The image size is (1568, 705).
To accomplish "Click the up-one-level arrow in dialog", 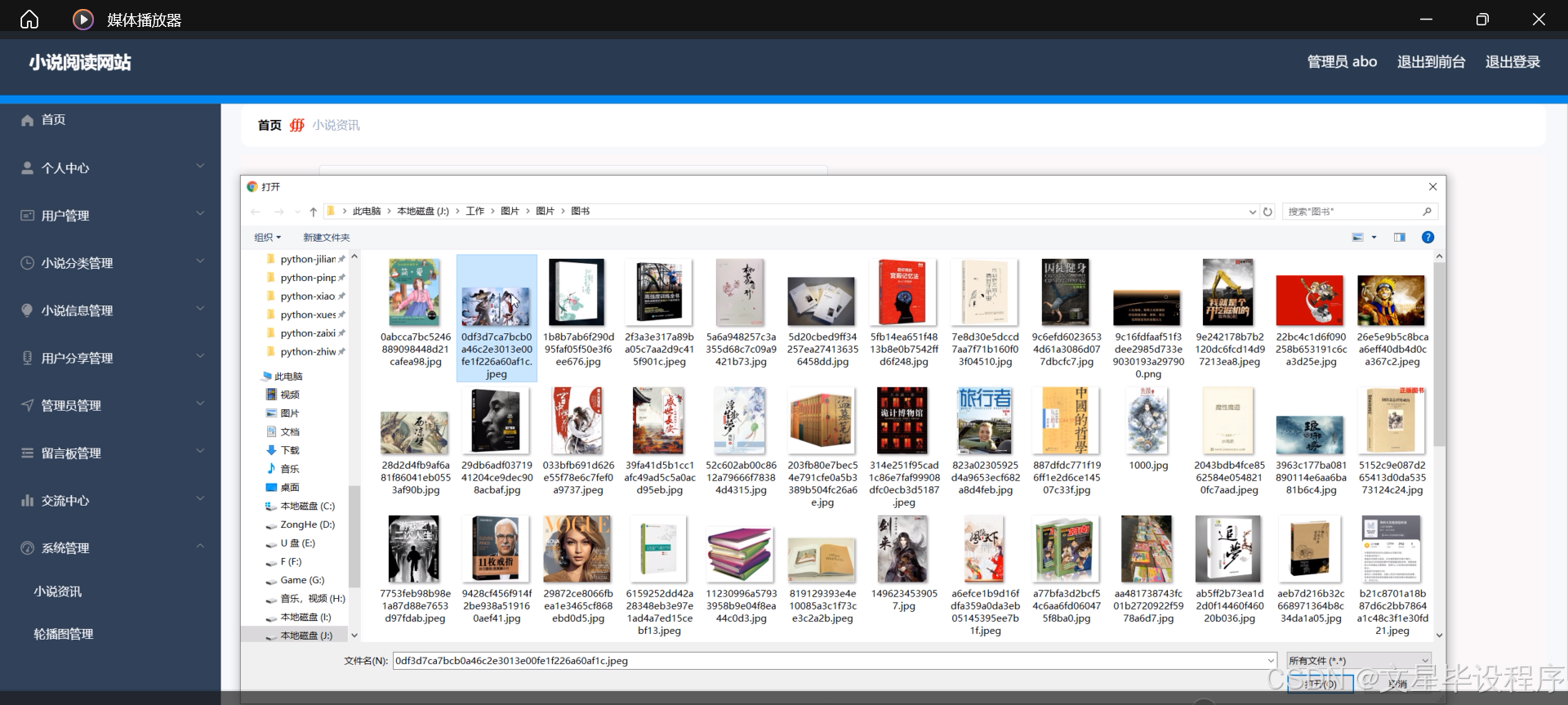I will (x=313, y=212).
